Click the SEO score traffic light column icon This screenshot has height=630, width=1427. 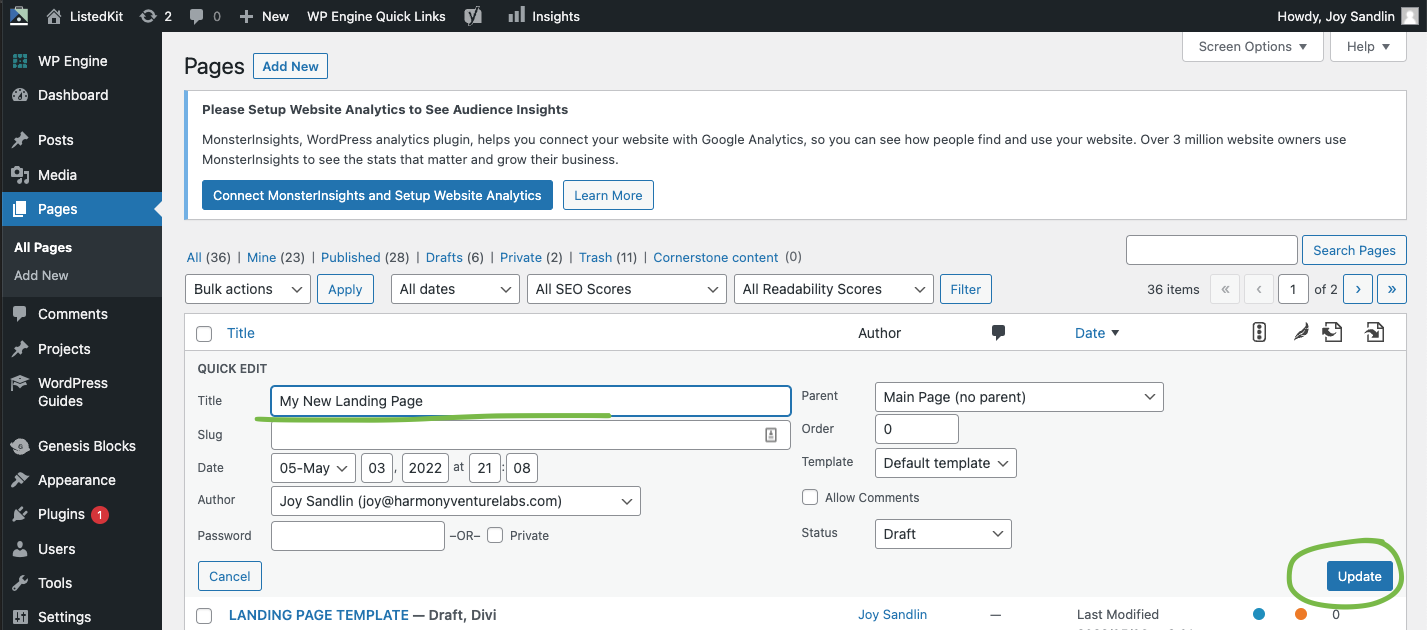1259,333
